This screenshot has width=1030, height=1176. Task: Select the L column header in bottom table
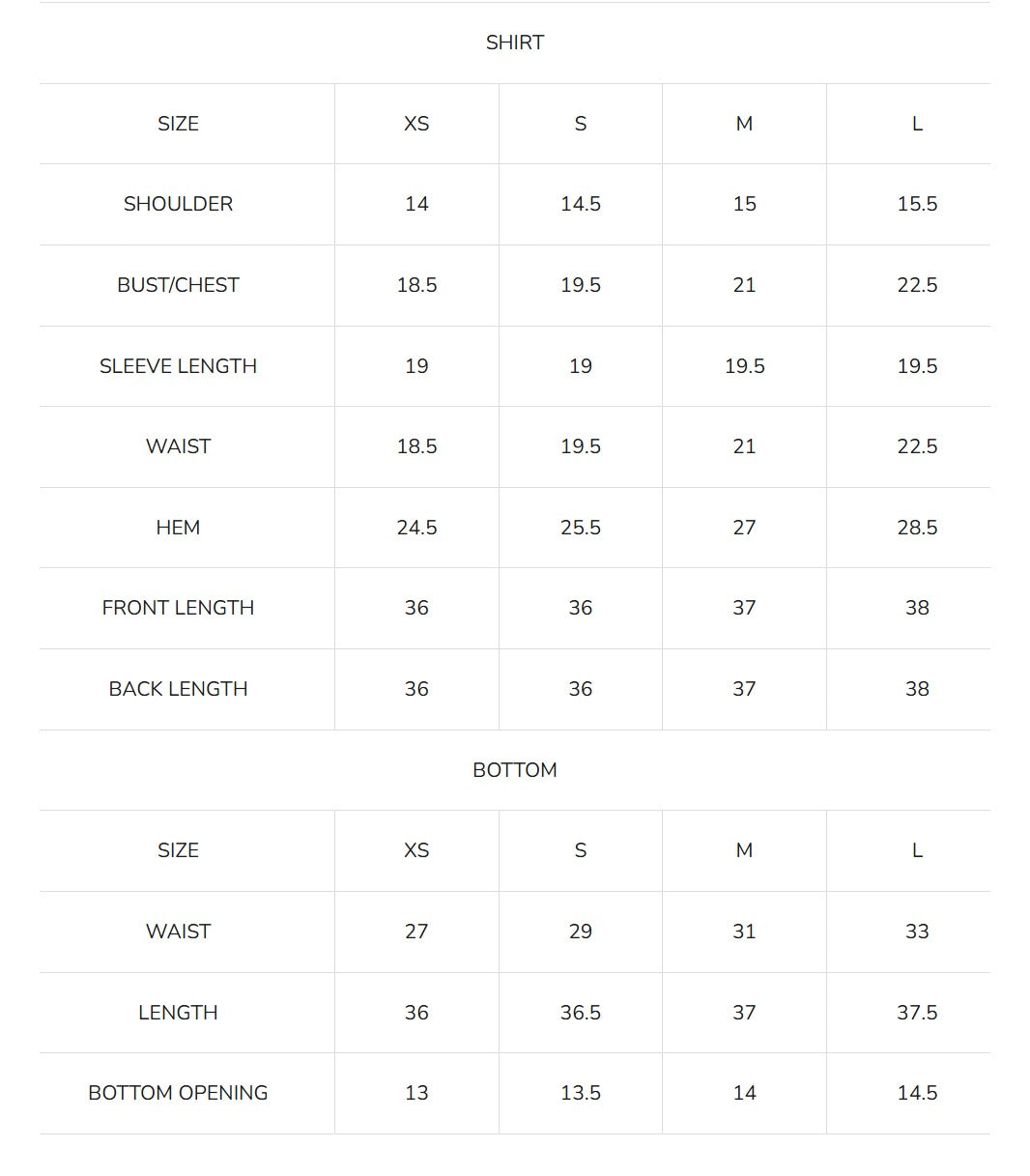(x=917, y=850)
